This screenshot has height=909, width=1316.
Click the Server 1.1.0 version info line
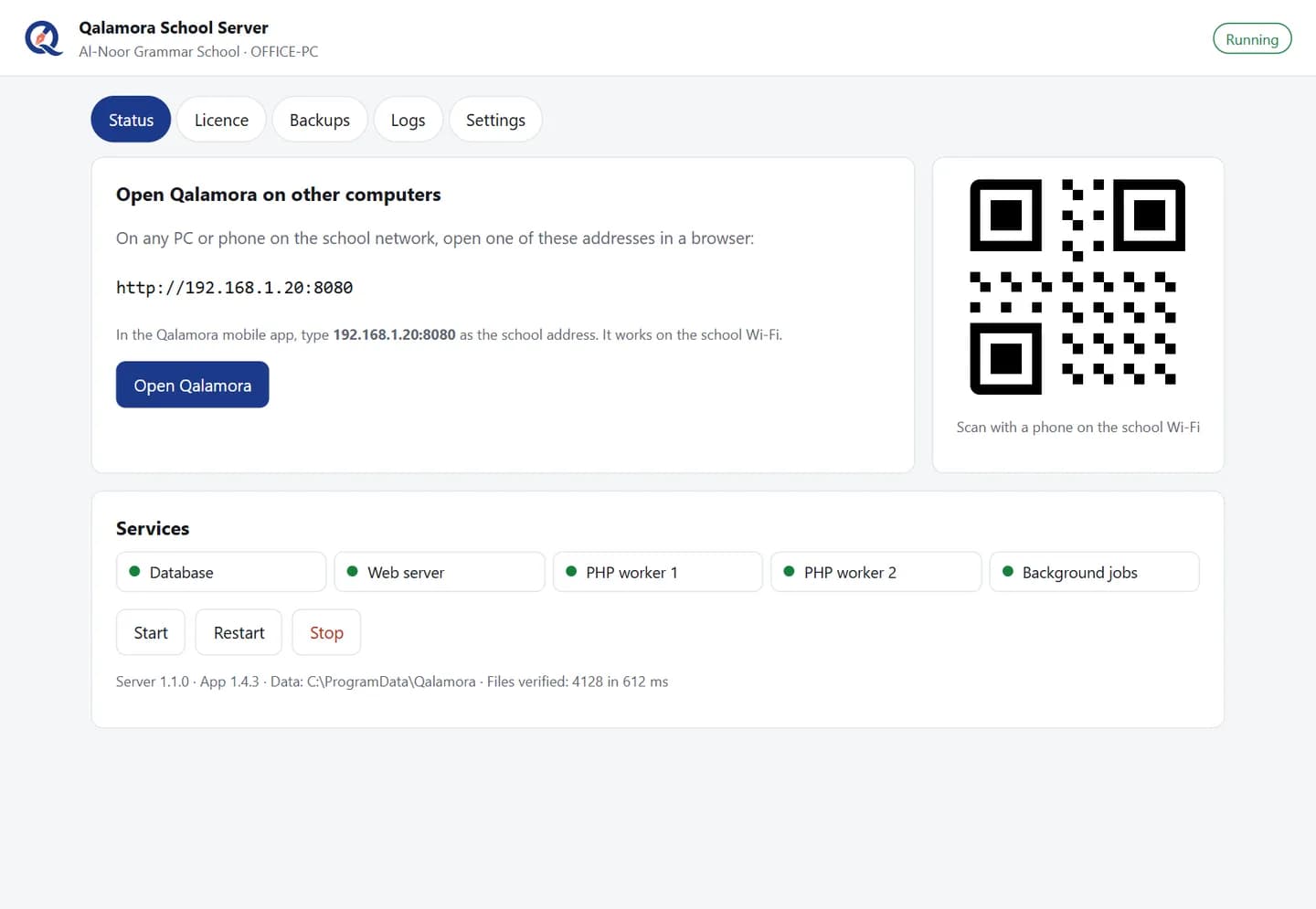point(392,682)
